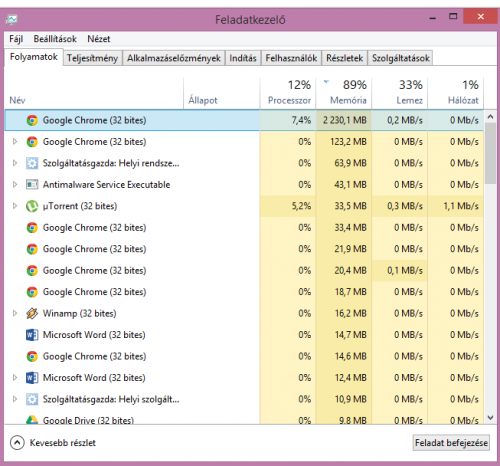Click the 1,1 Mb/s network cell

[456, 206]
